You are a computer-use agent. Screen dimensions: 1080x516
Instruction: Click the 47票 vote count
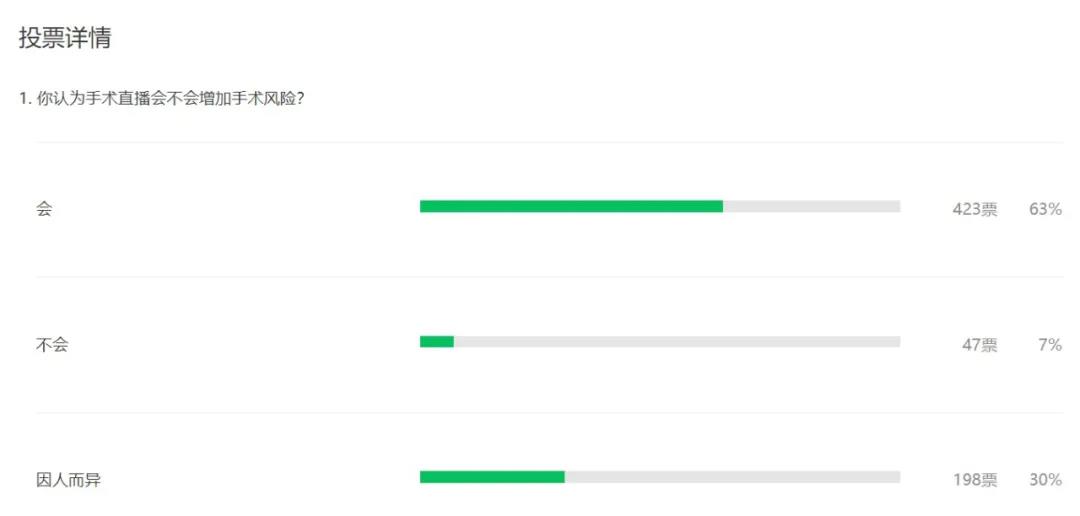979,344
